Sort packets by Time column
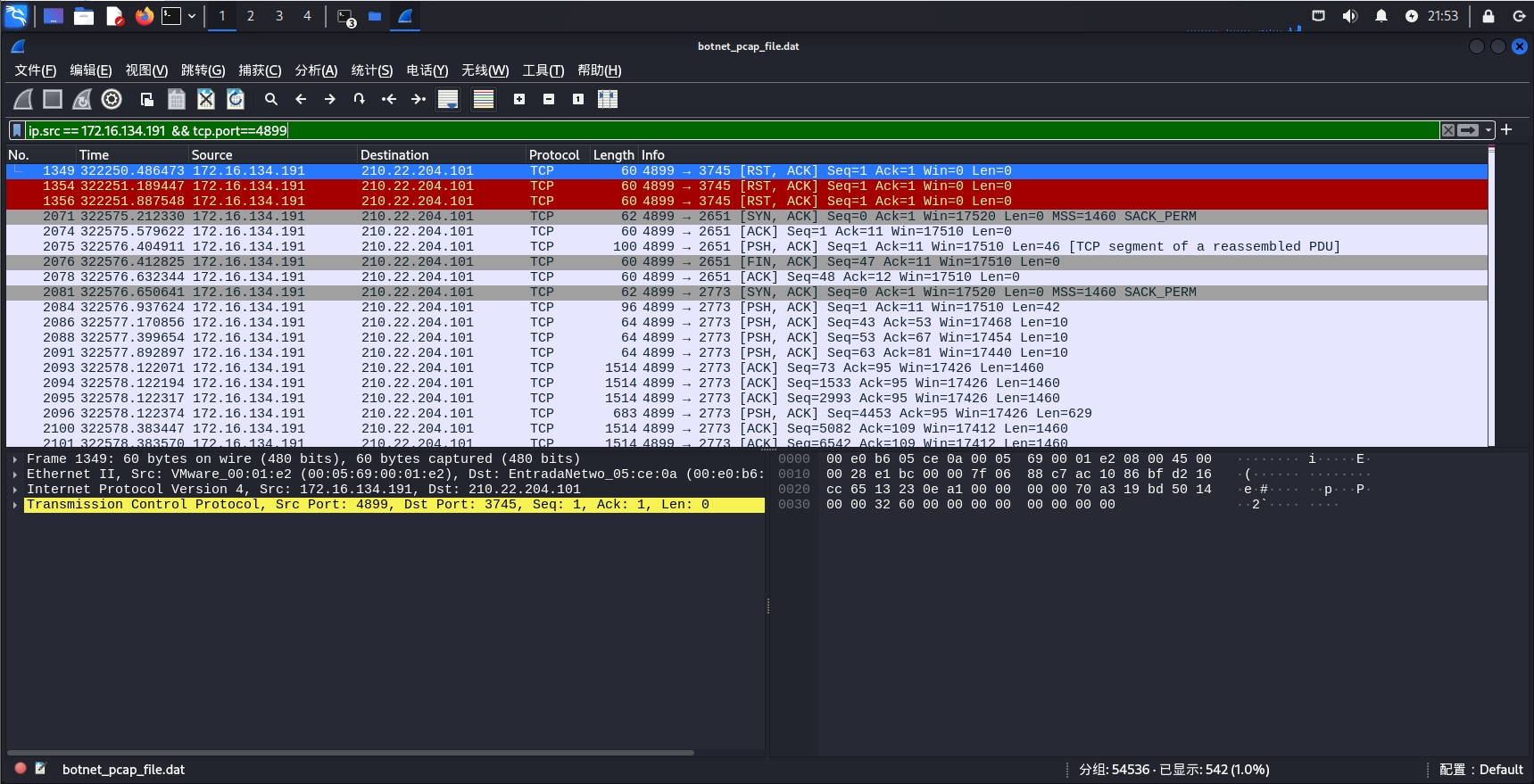 pos(133,155)
